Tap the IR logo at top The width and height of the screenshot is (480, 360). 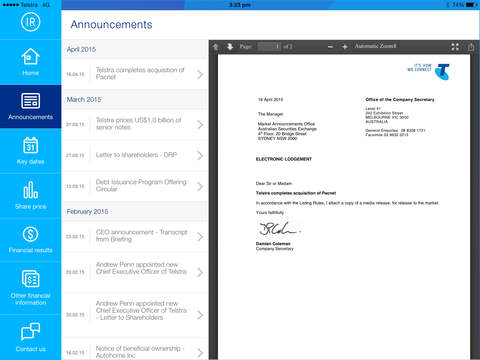pyautogui.click(x=30, y=22)
